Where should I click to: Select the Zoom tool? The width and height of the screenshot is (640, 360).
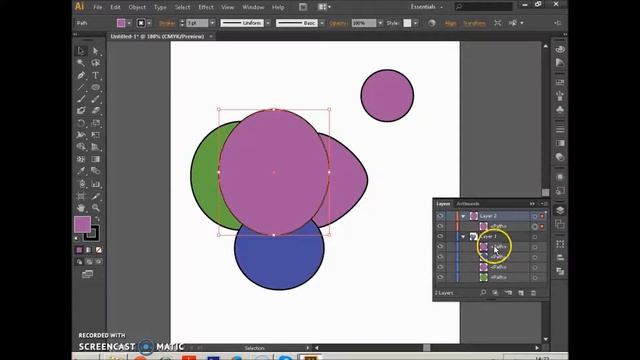tap(96, 208)
